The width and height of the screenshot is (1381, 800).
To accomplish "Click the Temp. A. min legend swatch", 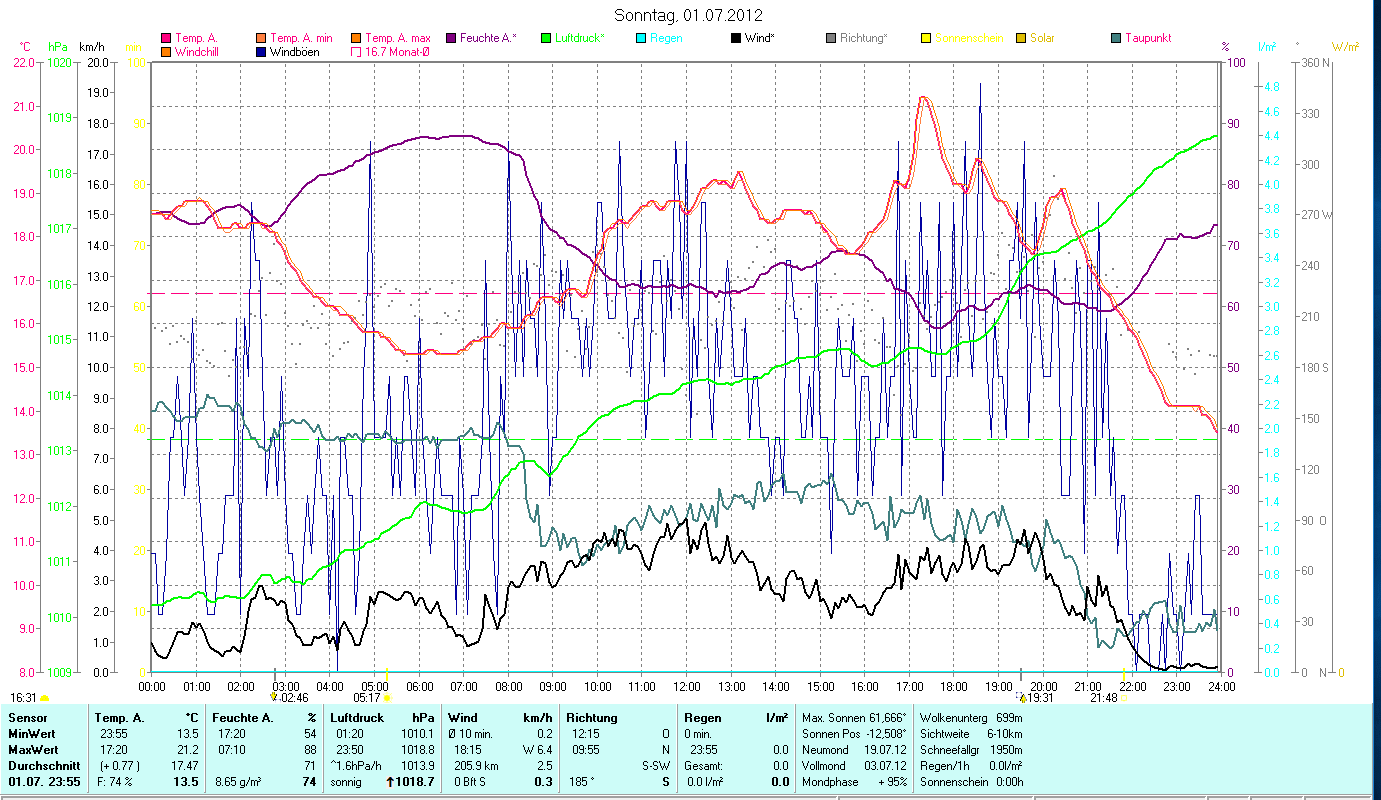I will [262, 38].
